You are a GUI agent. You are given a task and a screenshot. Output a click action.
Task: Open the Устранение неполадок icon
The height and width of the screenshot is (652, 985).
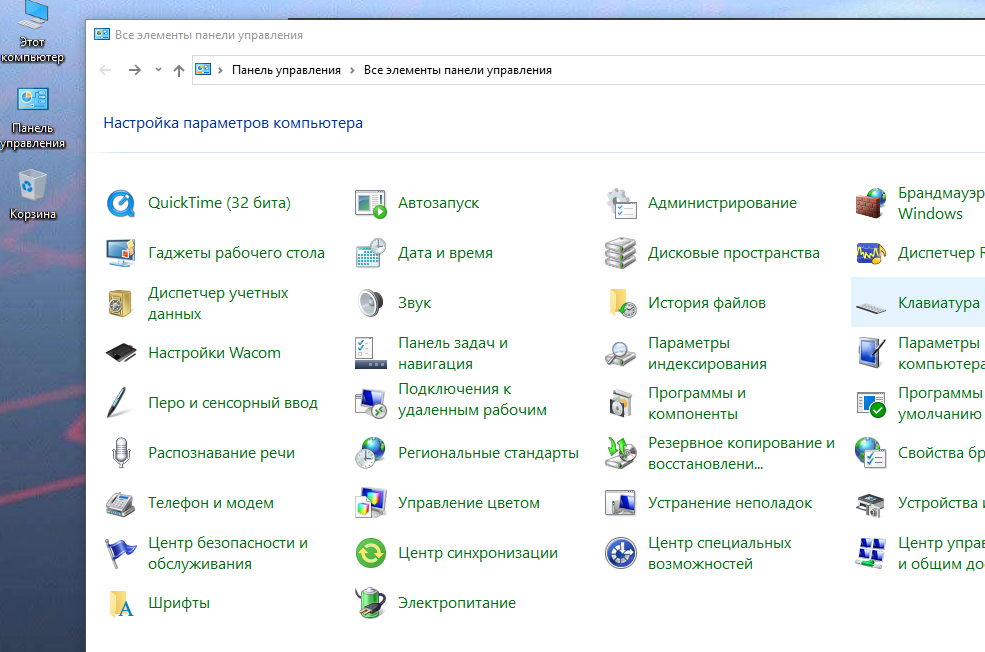(621, 503)
